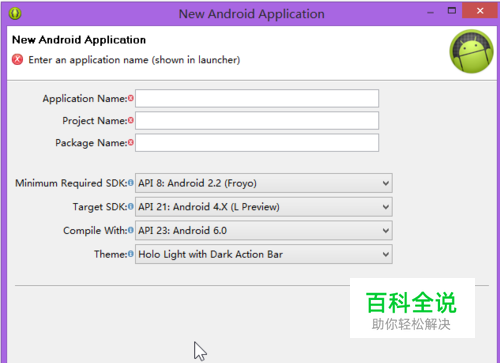500x363 pixels.
Task: Click the bold 'New Android Application' heading
Action: click(79, 40)
